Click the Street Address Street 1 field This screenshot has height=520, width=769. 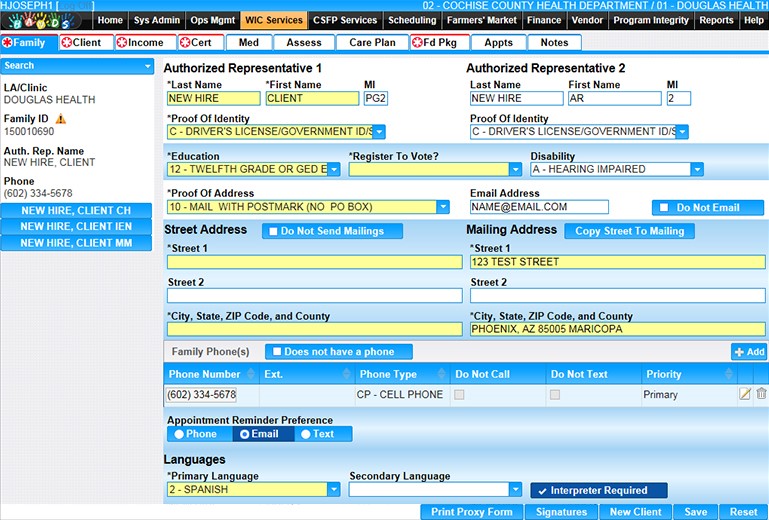(314, 262)
